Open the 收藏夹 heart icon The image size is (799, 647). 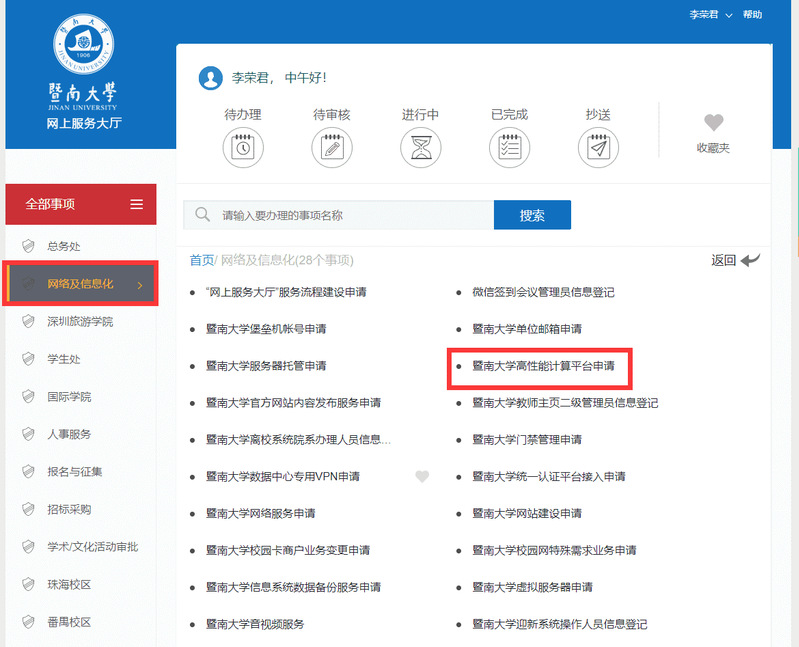pos(713,122)
